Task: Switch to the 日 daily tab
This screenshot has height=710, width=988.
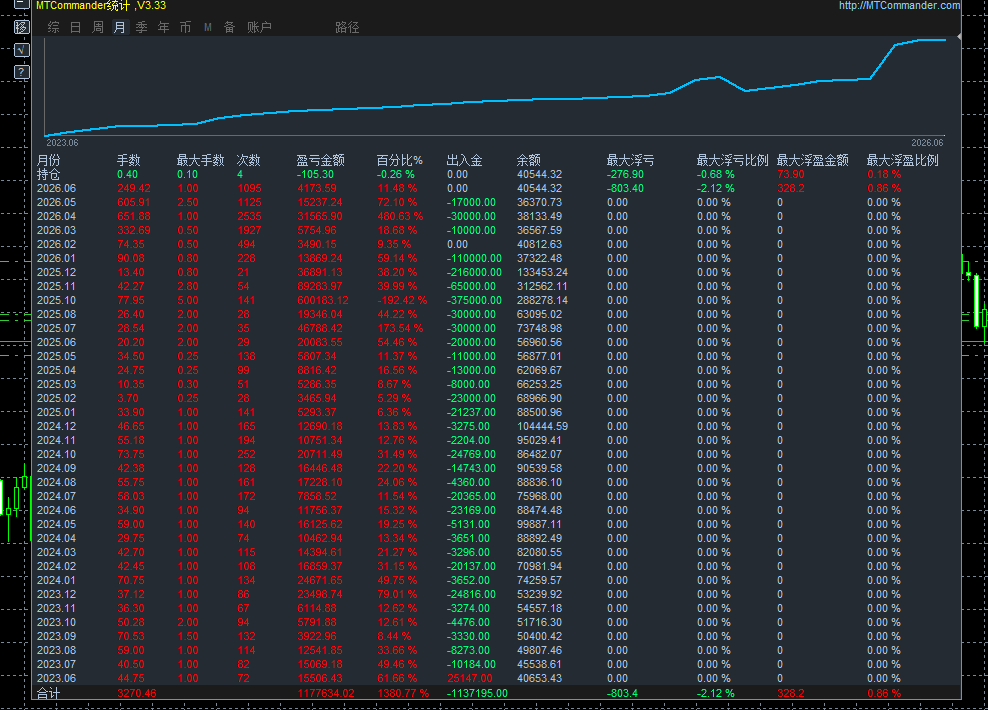Action: click(x=76, y=27)
